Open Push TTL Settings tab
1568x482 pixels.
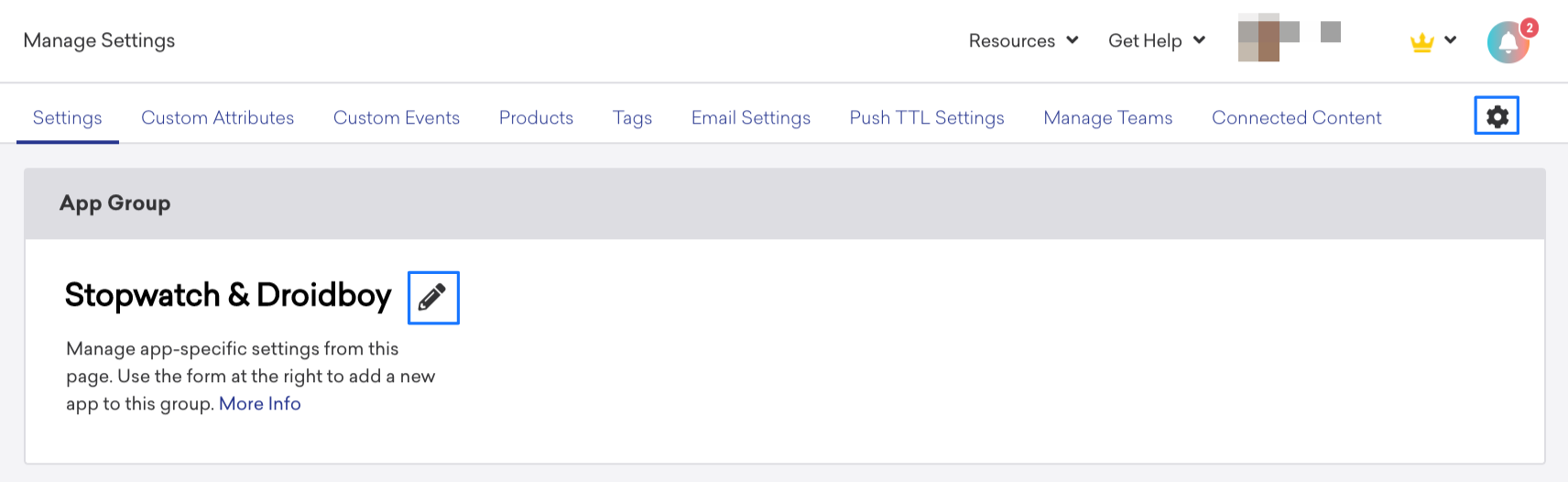(x=927, y=117)
